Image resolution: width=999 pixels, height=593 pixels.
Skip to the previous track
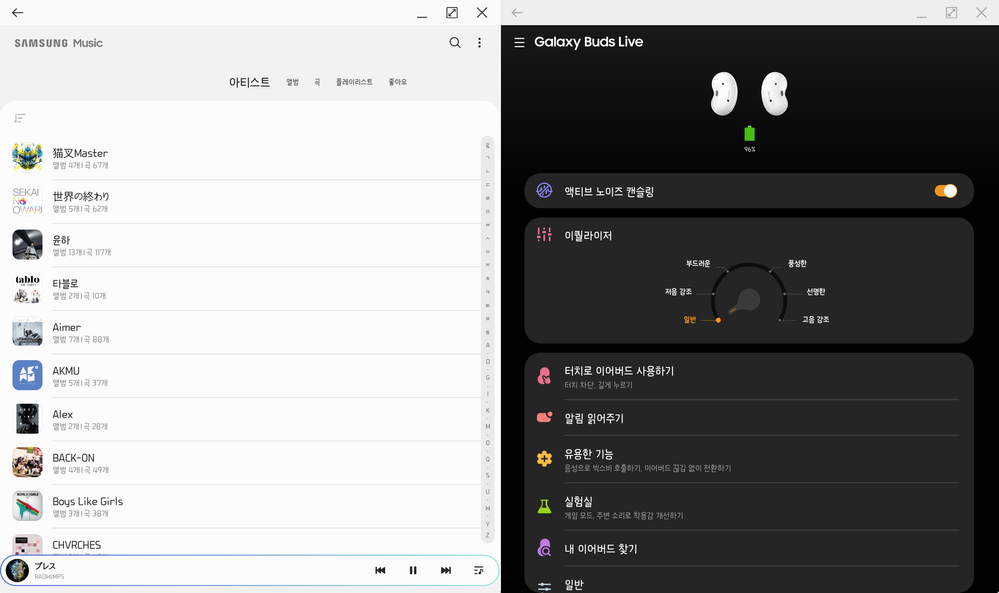[380, 570]
